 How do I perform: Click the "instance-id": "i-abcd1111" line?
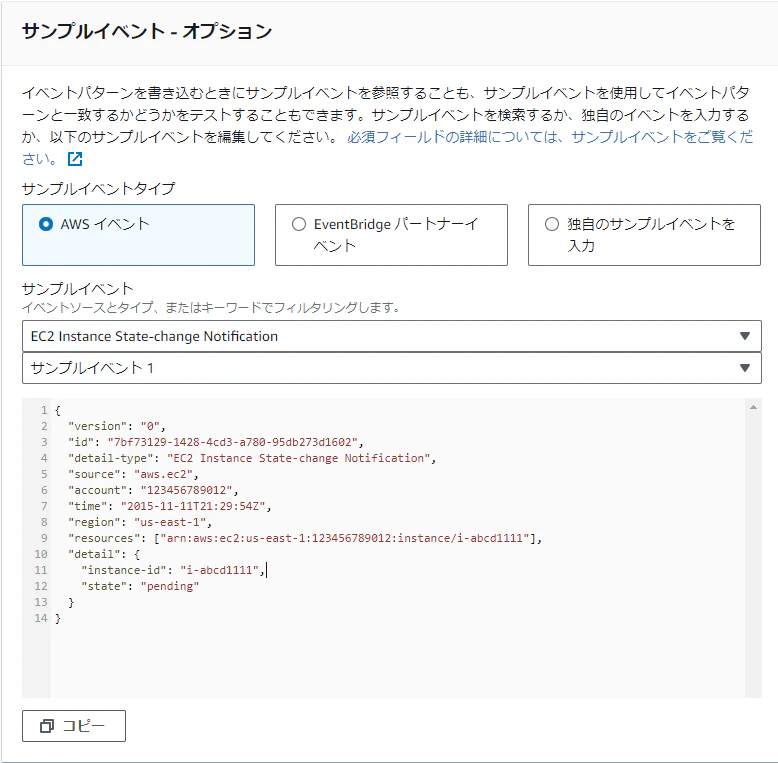click(173, 570)
